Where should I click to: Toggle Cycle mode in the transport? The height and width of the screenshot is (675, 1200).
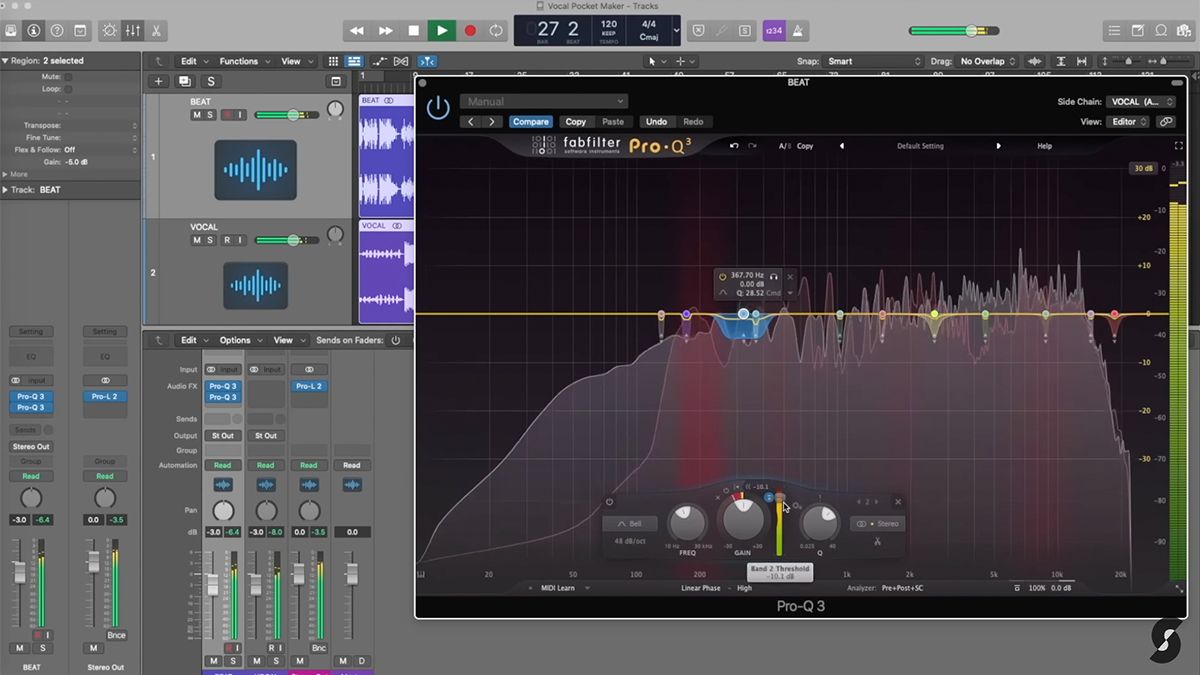pyautogui.click(x=497, y=31)
